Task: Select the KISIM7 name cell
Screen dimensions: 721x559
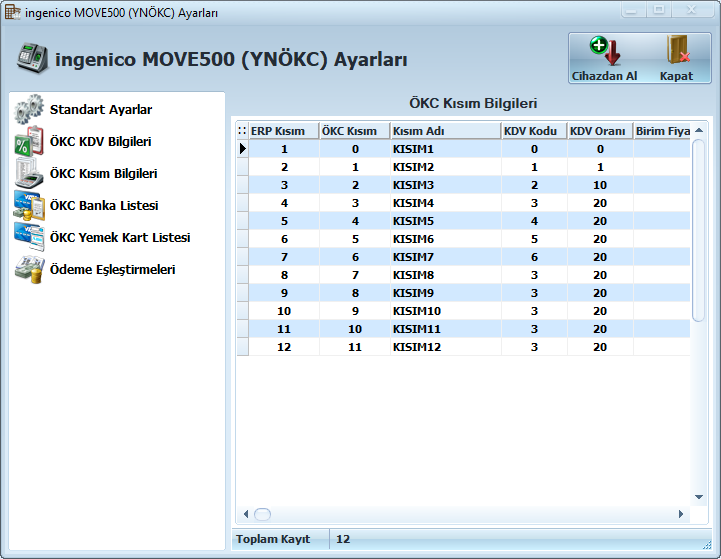Action: click(x=446, y=257)
